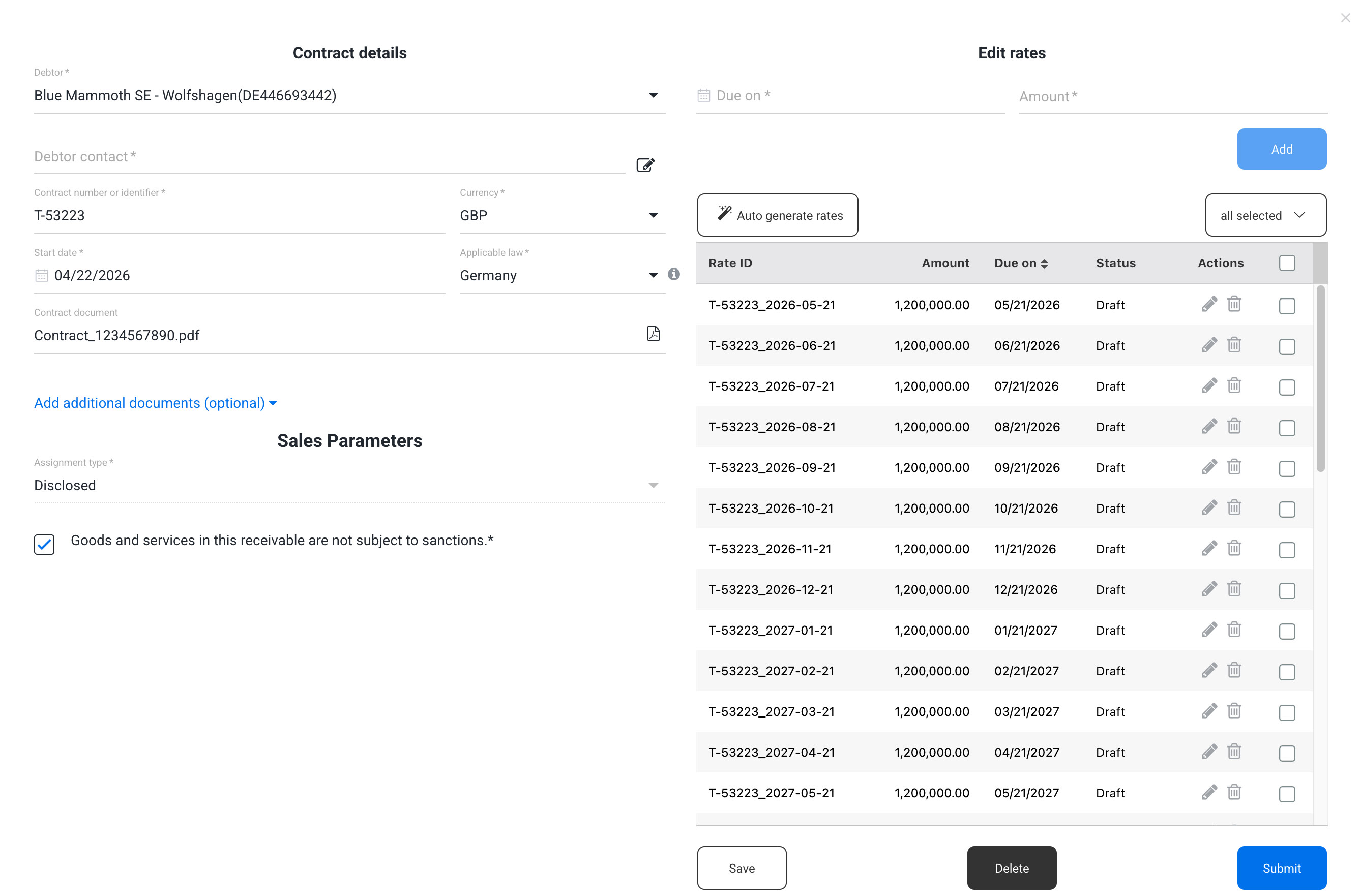Edit rate T-53223_2026-11-21 with pencil icon
The image size is (1361, 896).
[1209, 549]
